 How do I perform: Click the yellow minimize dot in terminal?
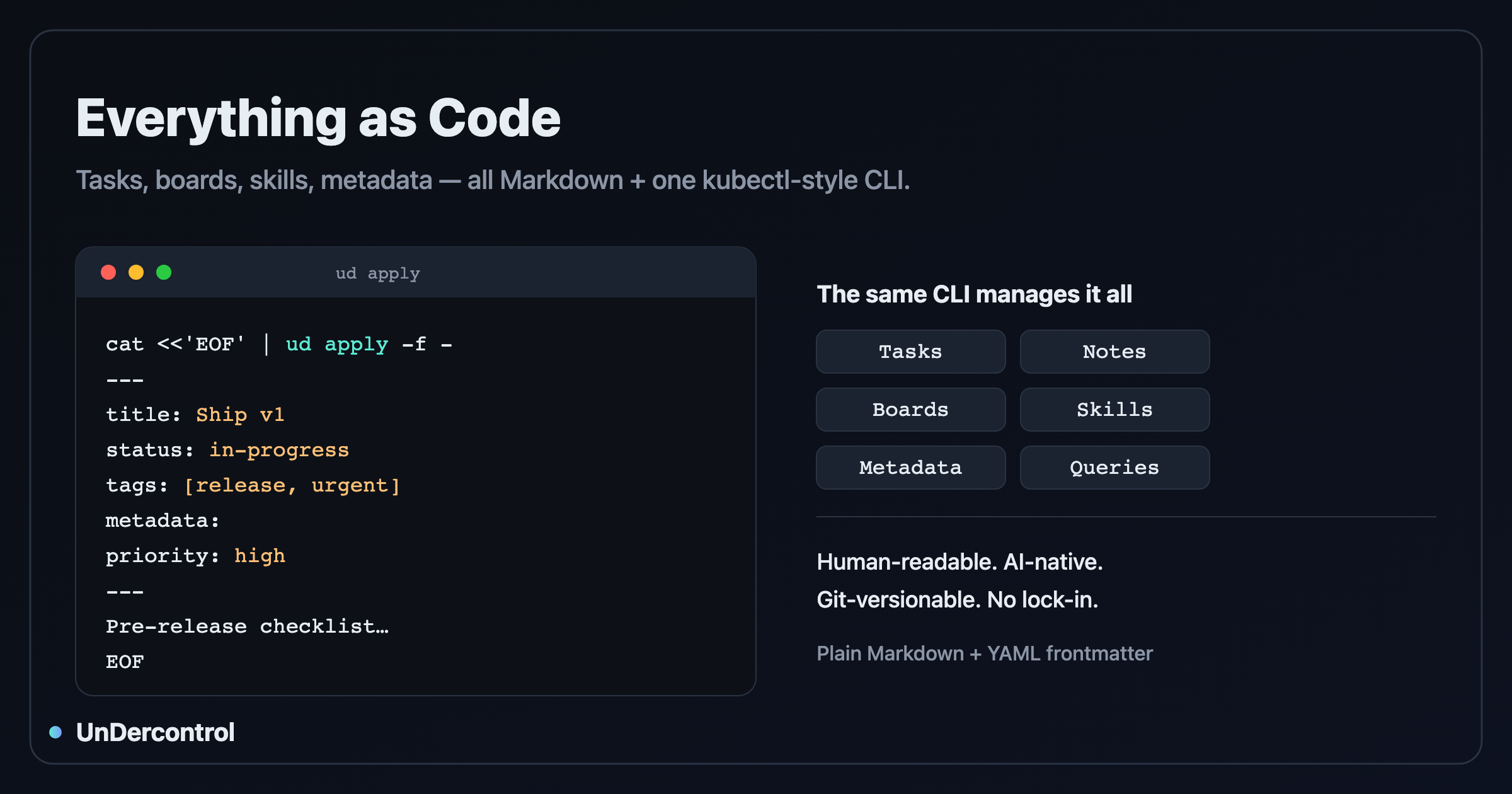[136, 272]
